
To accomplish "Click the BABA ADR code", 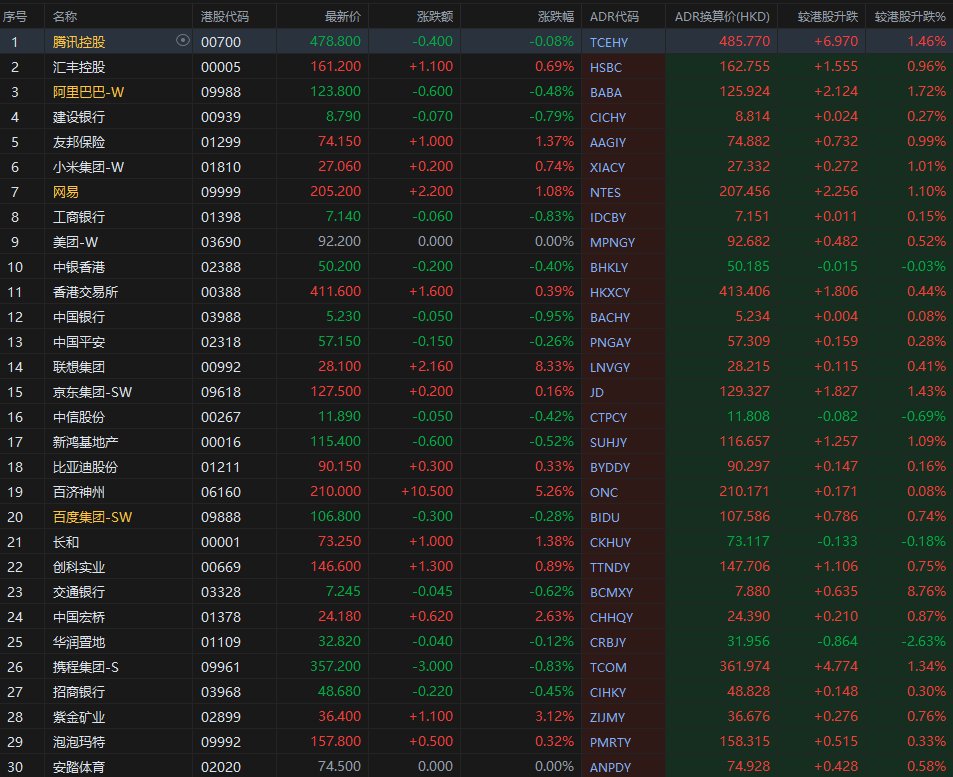I will tap(605, 92).
